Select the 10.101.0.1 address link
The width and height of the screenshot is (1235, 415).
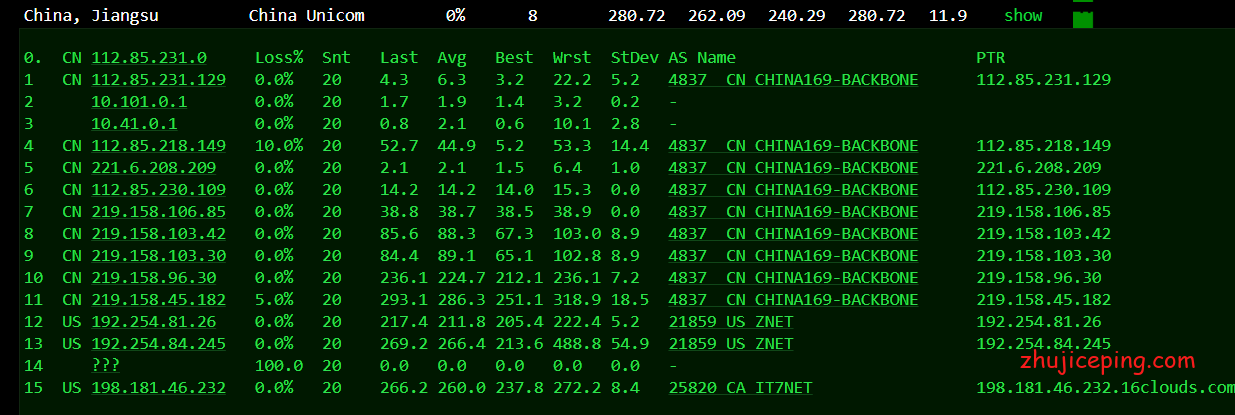(x=138, y=102)
